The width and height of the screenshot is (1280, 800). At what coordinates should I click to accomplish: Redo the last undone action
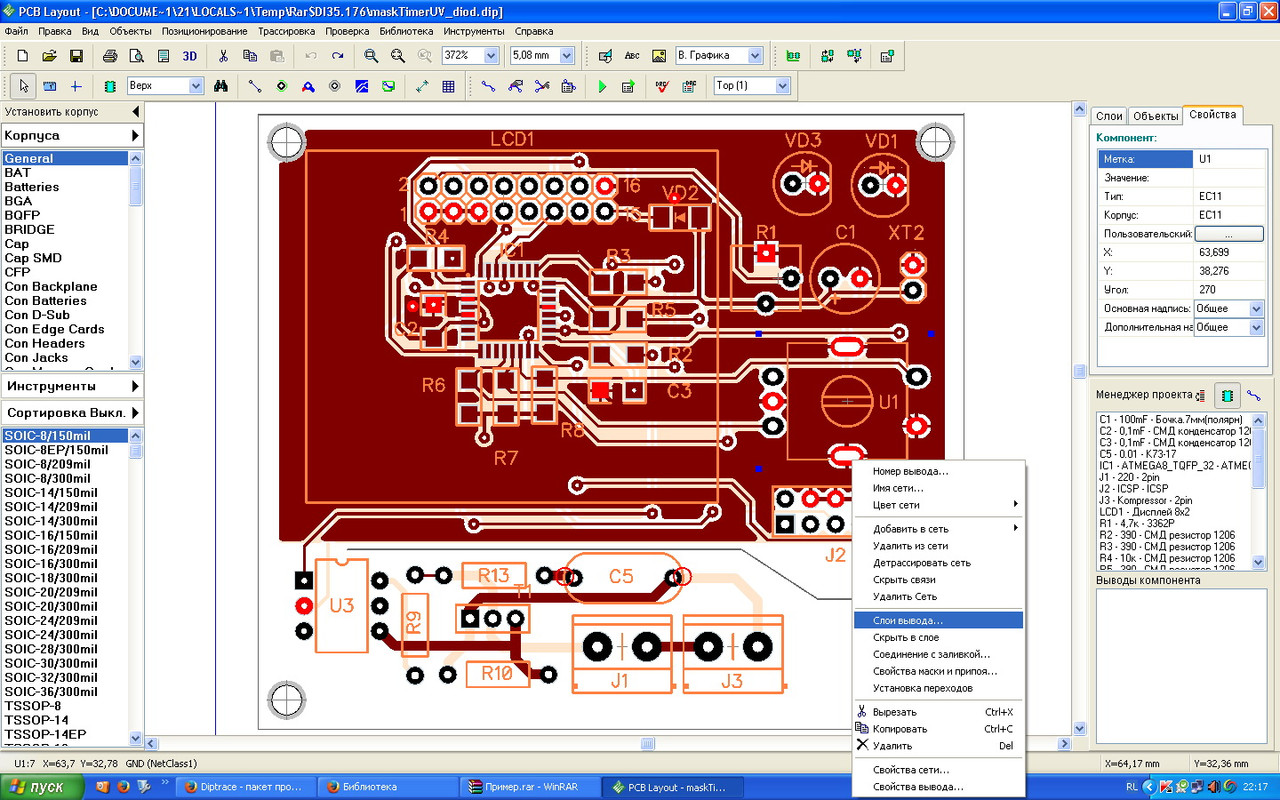point(338,56)
